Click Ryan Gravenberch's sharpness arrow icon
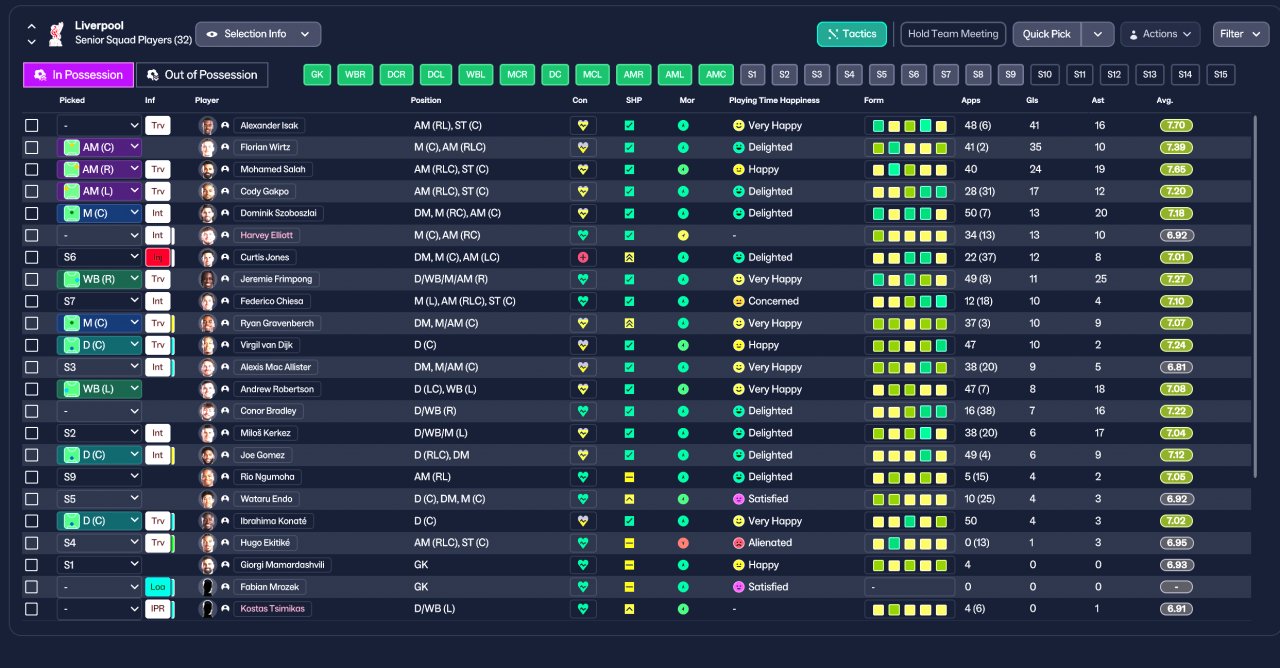The width and height of the screenshot is (1280, 668). coord(629,323)
